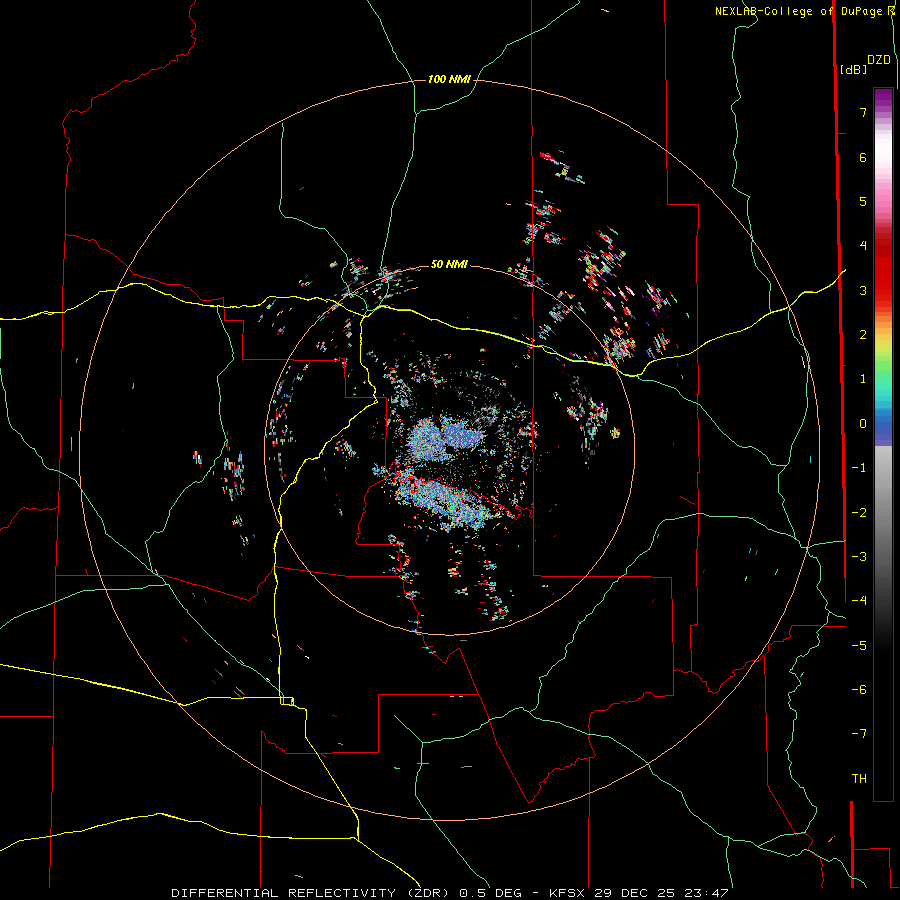900x900 pixels.
Task: Click the "TH" label on color scale
Action: [859, 779]
